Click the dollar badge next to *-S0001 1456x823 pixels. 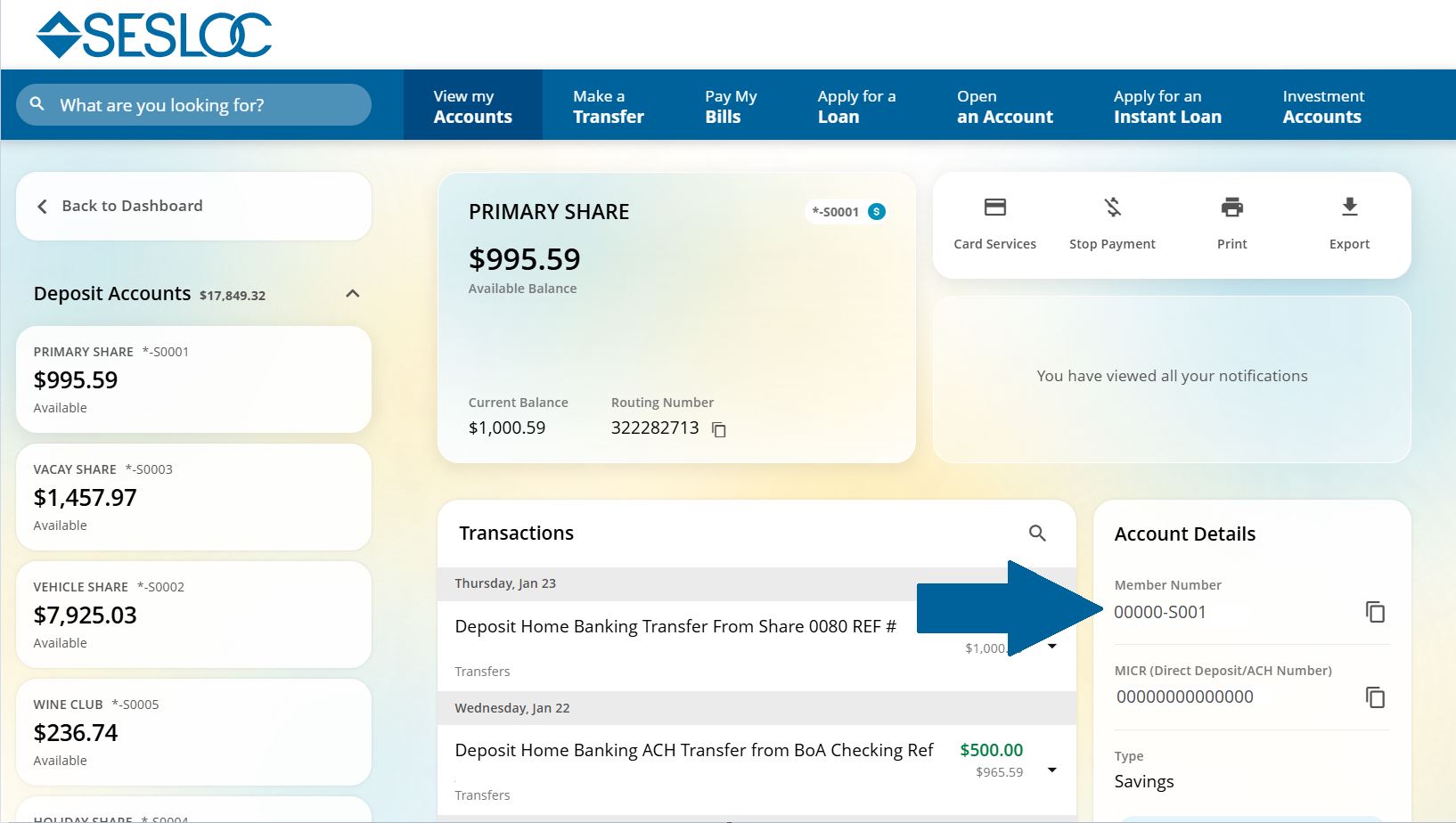click(877, 211)
